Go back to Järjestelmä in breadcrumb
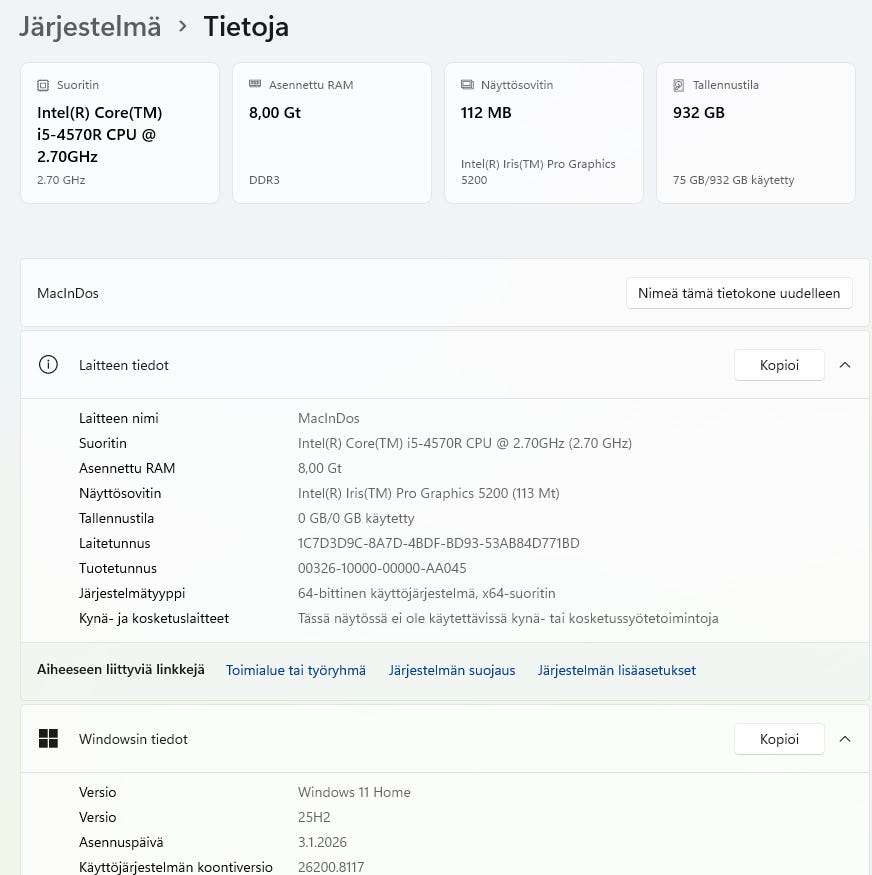 tap(90, 27)
